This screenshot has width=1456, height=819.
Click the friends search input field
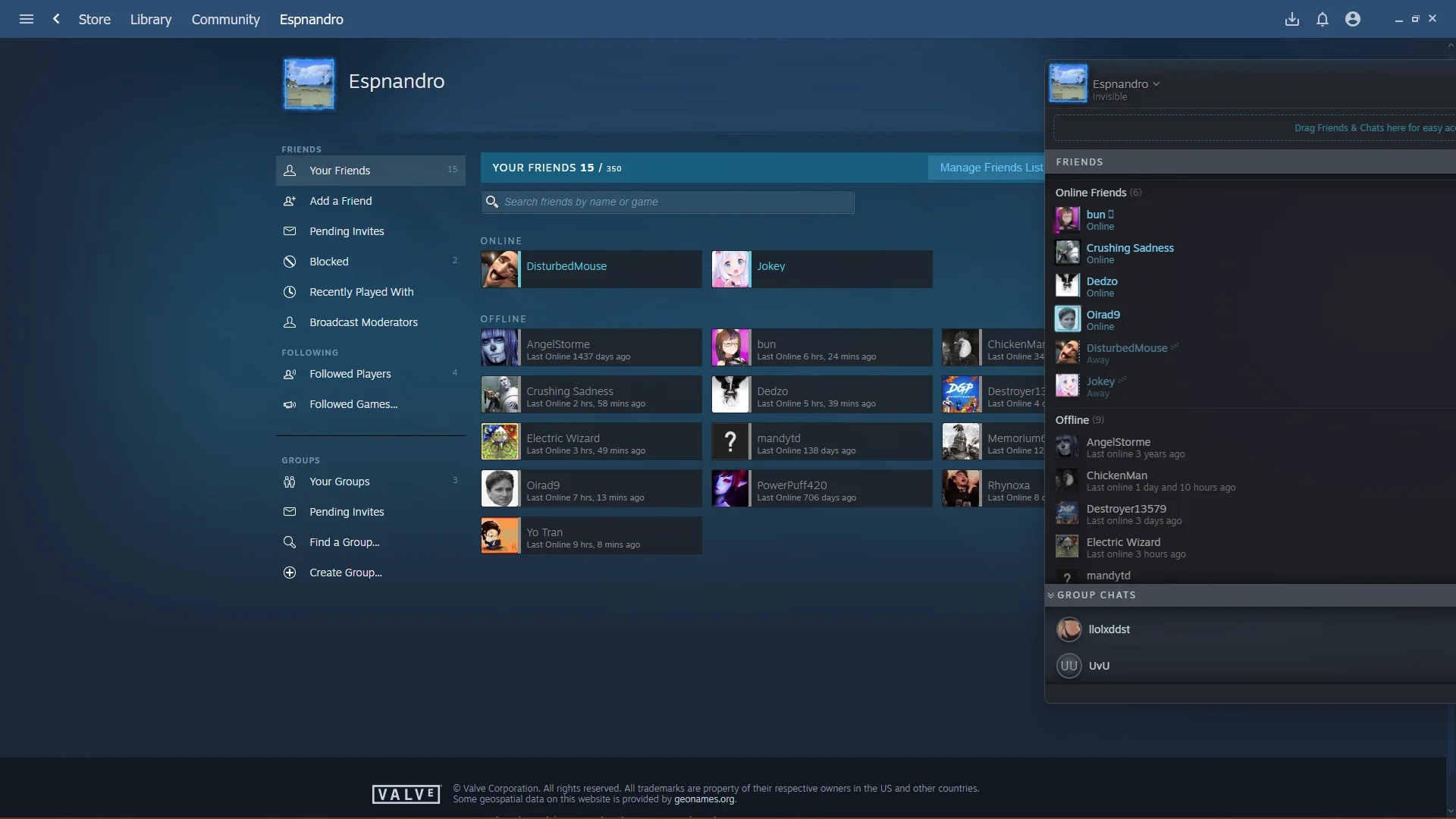coord(667,202)
